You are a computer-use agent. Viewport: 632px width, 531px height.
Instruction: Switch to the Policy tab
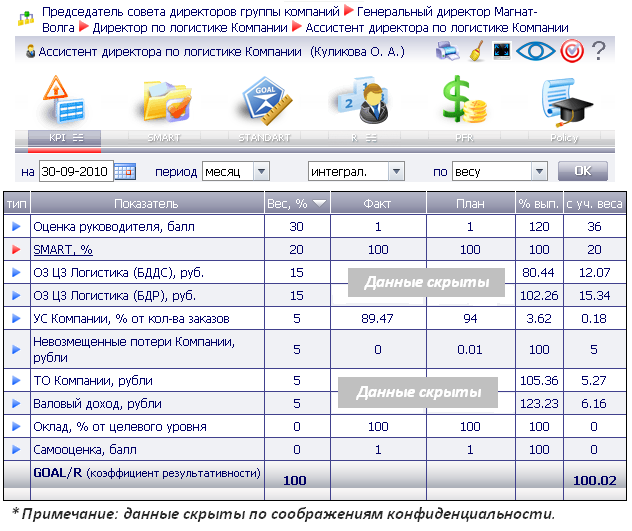[x=564, y=138]
